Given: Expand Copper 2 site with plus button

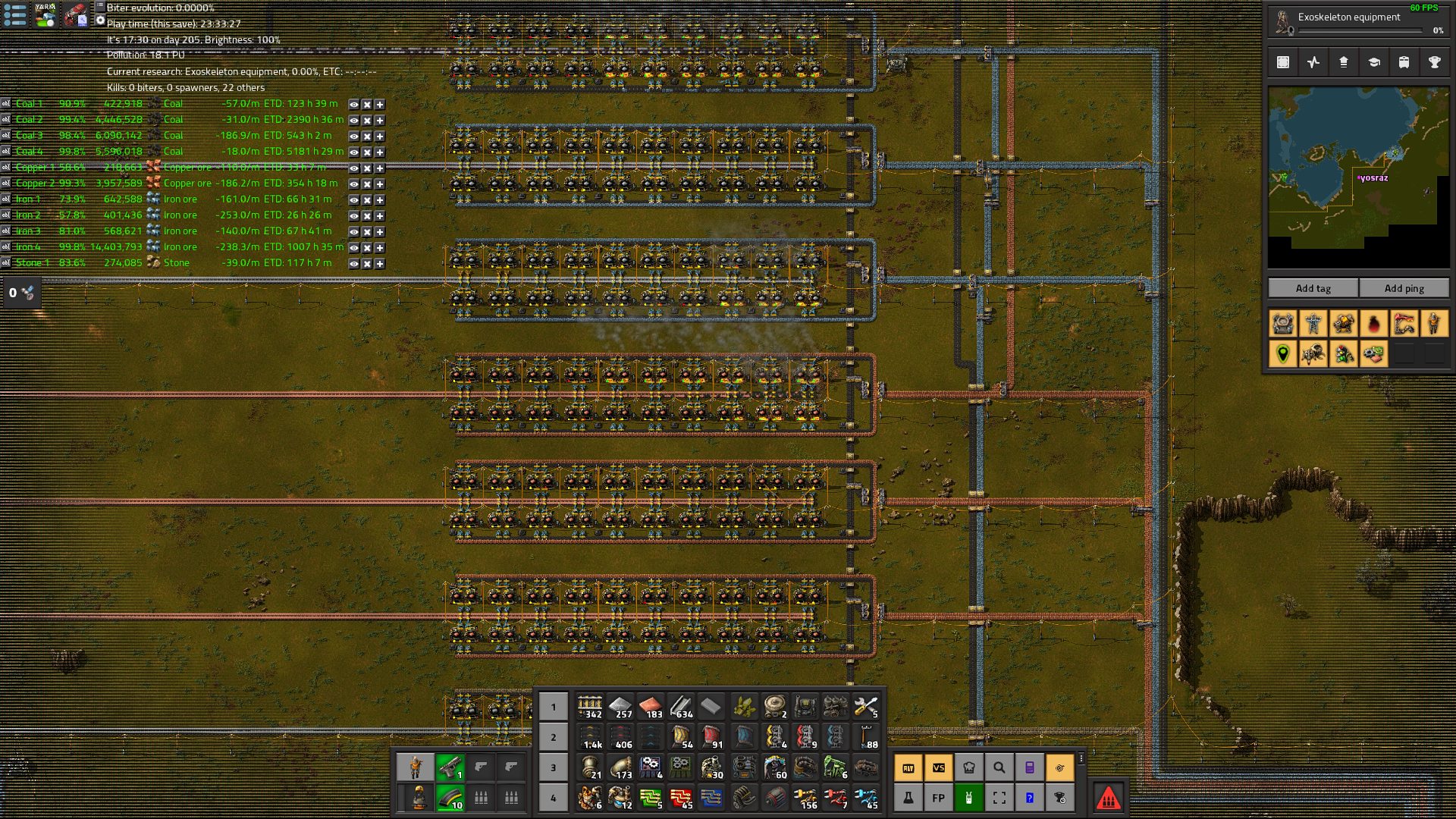Looking at the screenshot, I should click(x=380, y=184).
